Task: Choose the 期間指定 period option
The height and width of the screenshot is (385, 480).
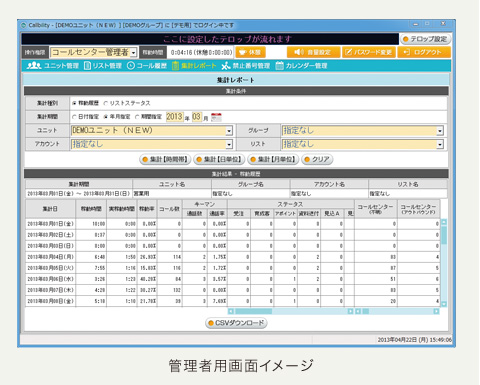Action: 137,117
